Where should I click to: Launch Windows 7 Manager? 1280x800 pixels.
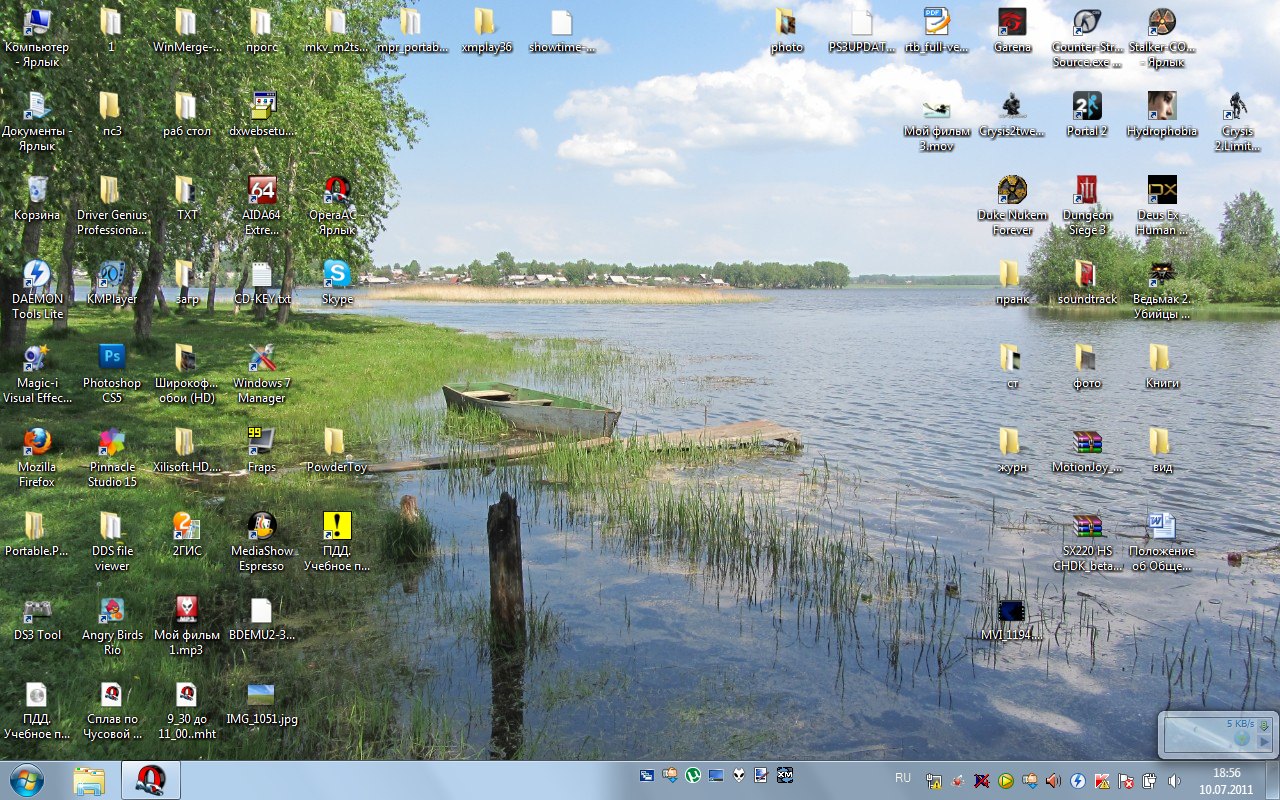click(x=262, y=374)
